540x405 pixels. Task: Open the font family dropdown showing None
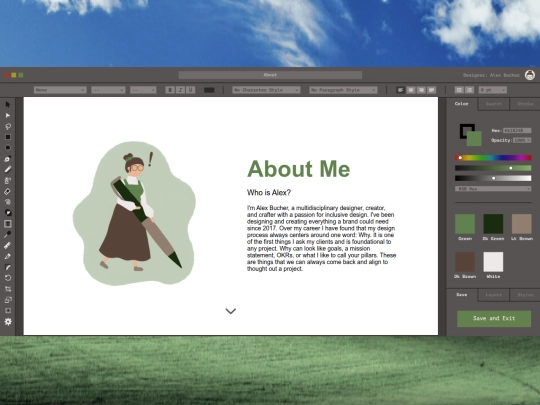point(60,90)
